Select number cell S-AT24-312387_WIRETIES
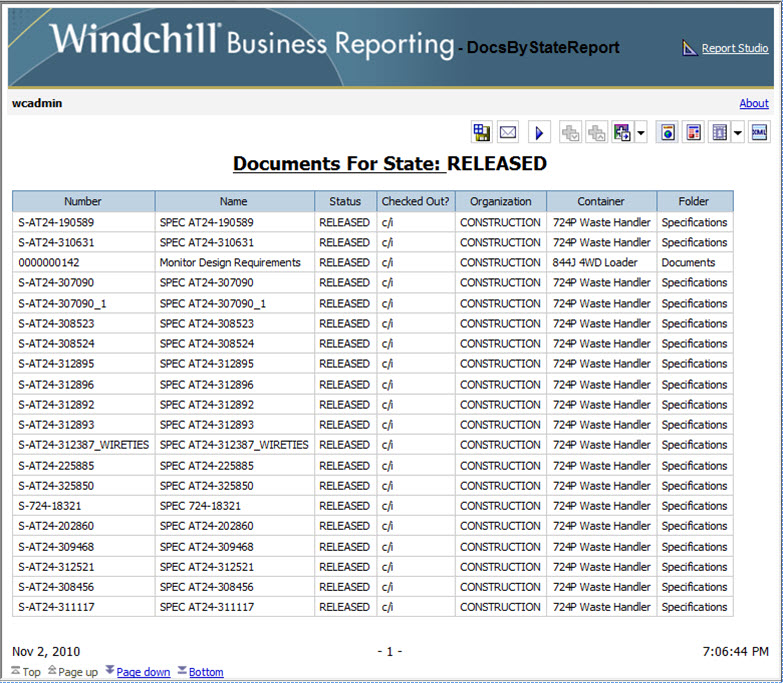The image size is (783, 684). coord(83,445)
